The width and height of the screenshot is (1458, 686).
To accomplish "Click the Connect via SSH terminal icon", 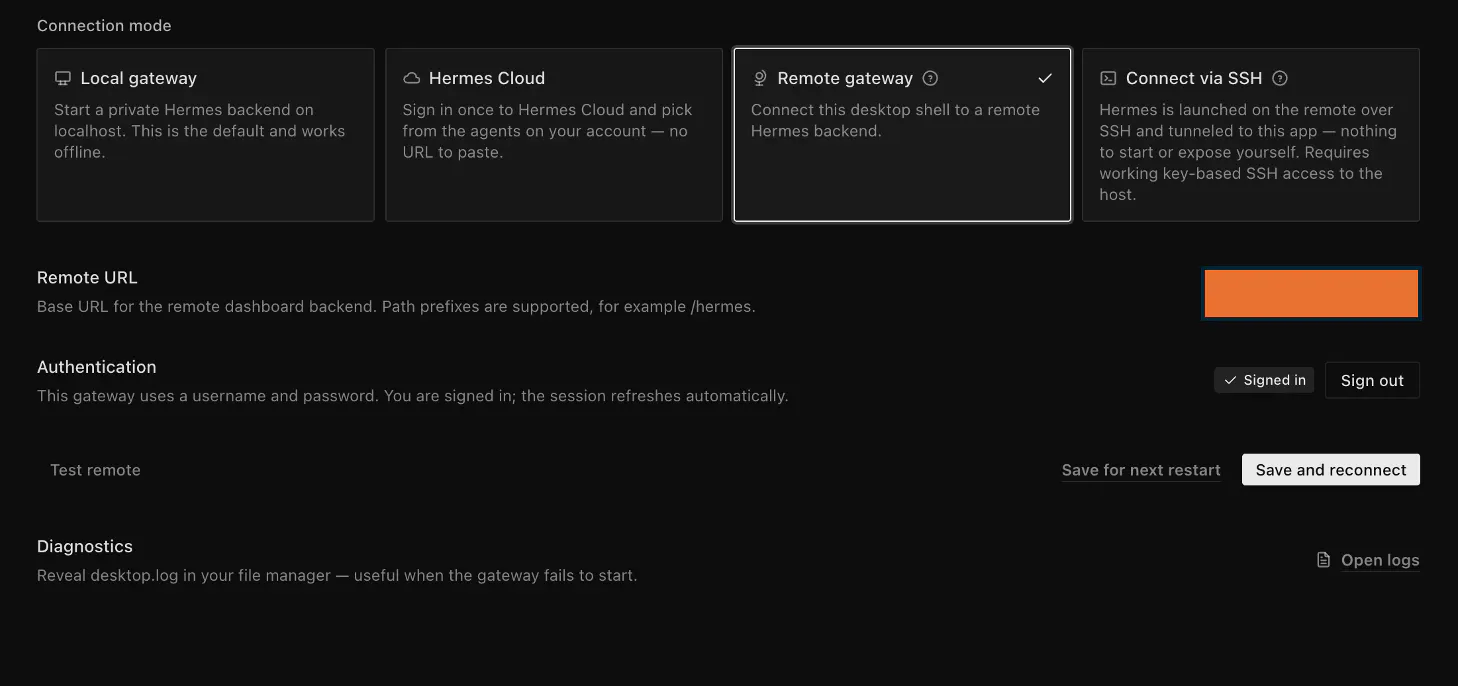I will 1108,78.
